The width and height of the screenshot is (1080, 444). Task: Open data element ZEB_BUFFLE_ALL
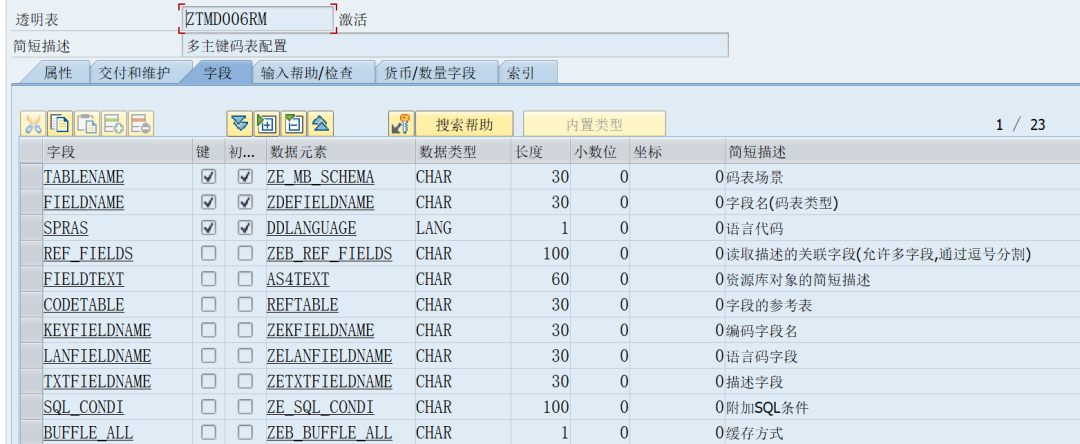click(x=329, y=432)
